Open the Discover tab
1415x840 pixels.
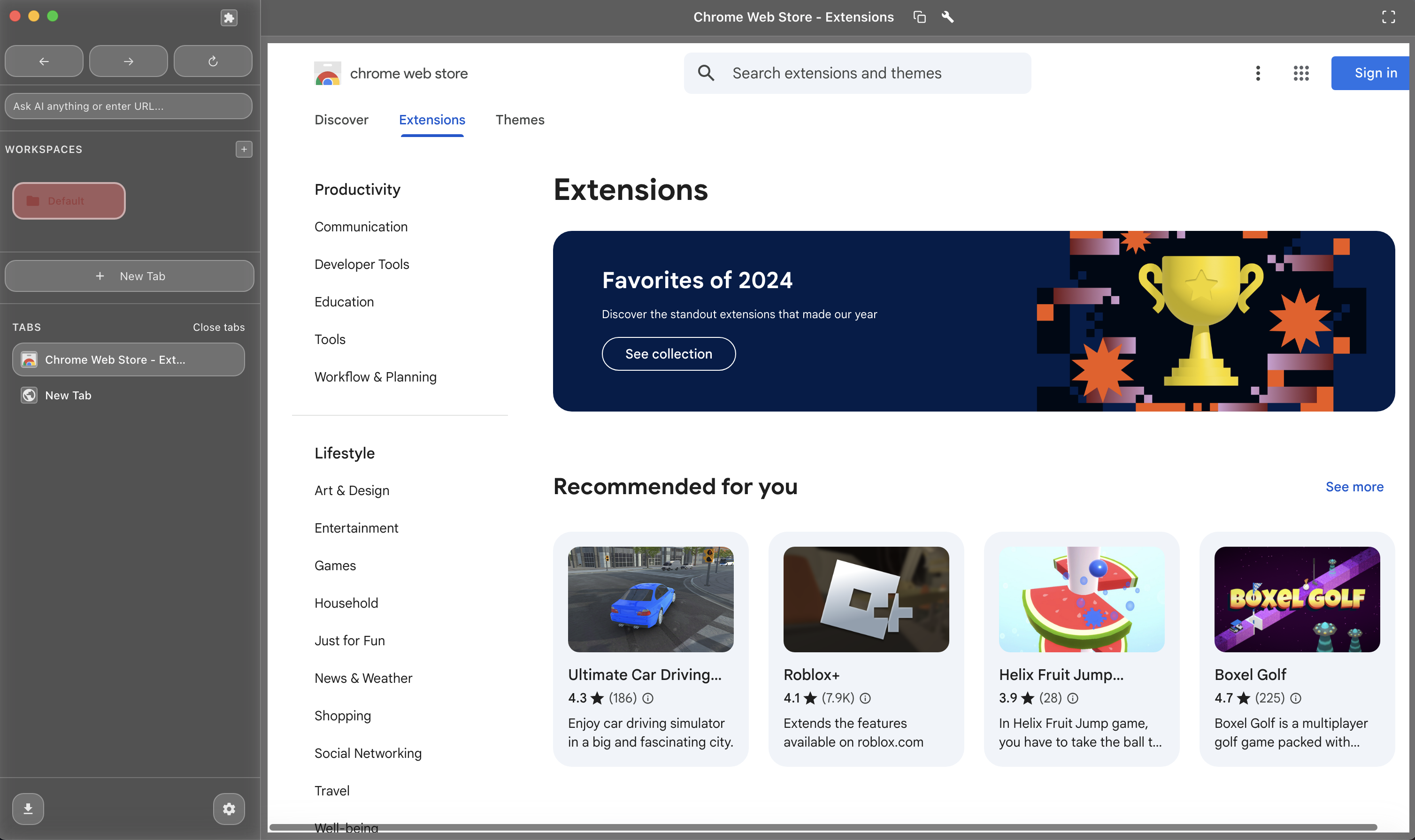click(x=341, y=120)
